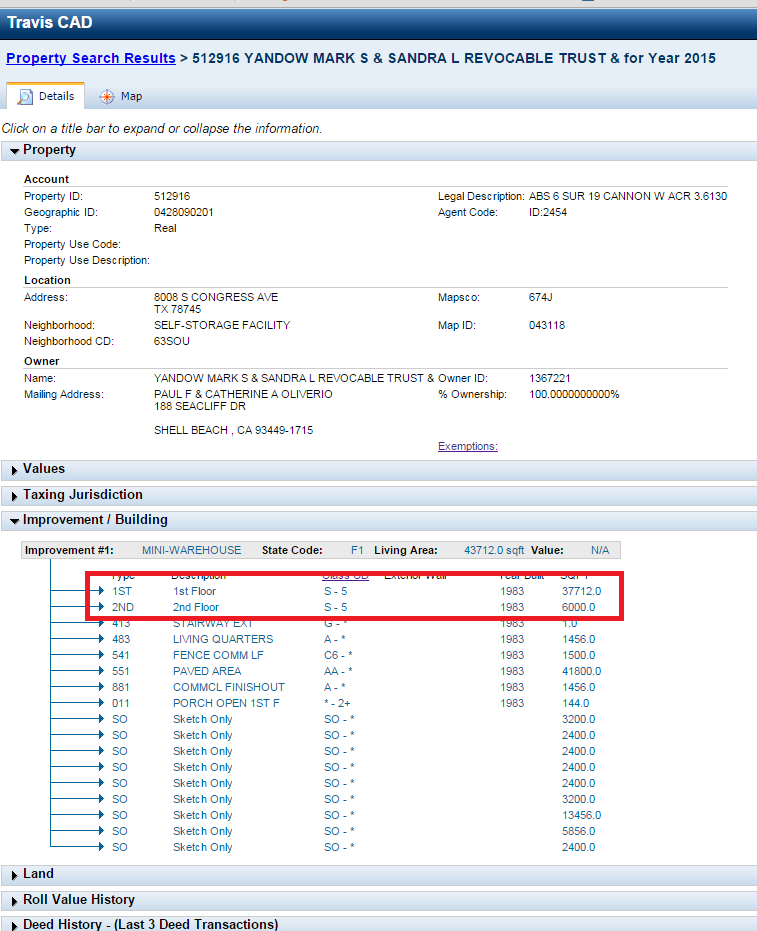This screenshot has width=757, height=931.
Task: Click the arrow next to LIVING QUARTERS row
Action: (x=99, y=639)
